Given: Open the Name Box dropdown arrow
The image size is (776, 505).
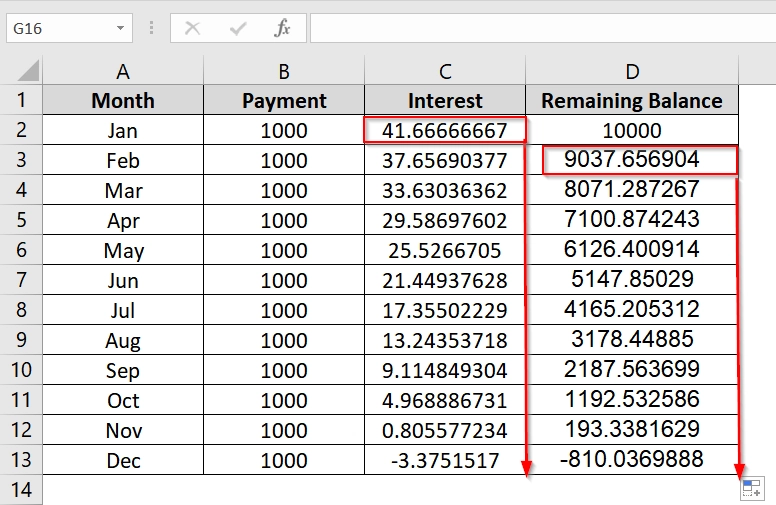Looking at the screenshot, I should click(120, 28).
